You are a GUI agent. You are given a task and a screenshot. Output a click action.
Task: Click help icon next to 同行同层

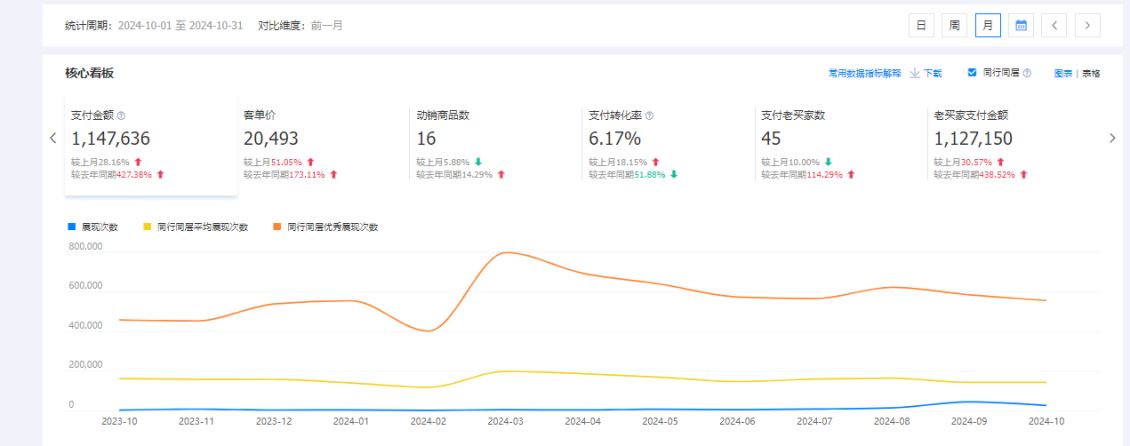(1027, 73)
